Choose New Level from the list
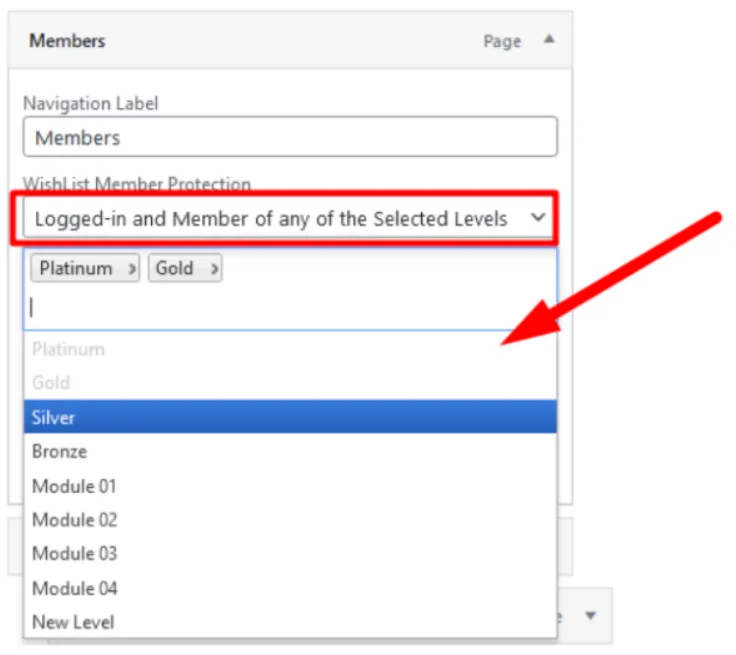Viewport: 736px width, 655px height. (290, 622)
